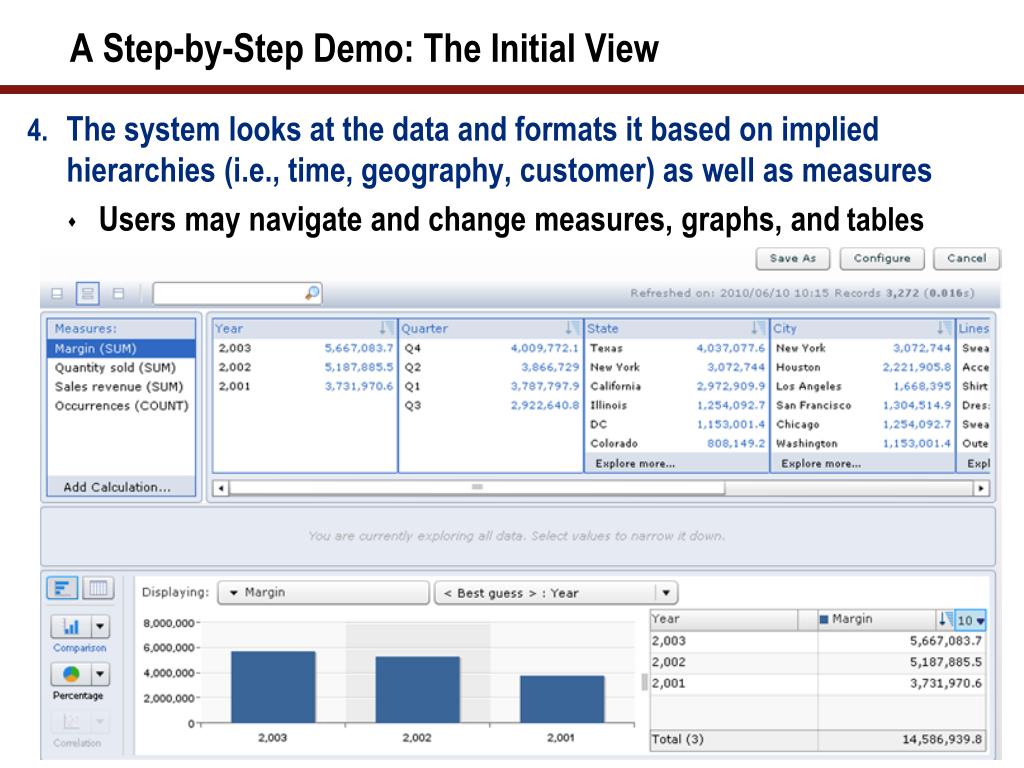The width and height of the screenshot is (1024, 768).
Task: Choose the Percentage pie chart icon
Action: click(71, 673)
